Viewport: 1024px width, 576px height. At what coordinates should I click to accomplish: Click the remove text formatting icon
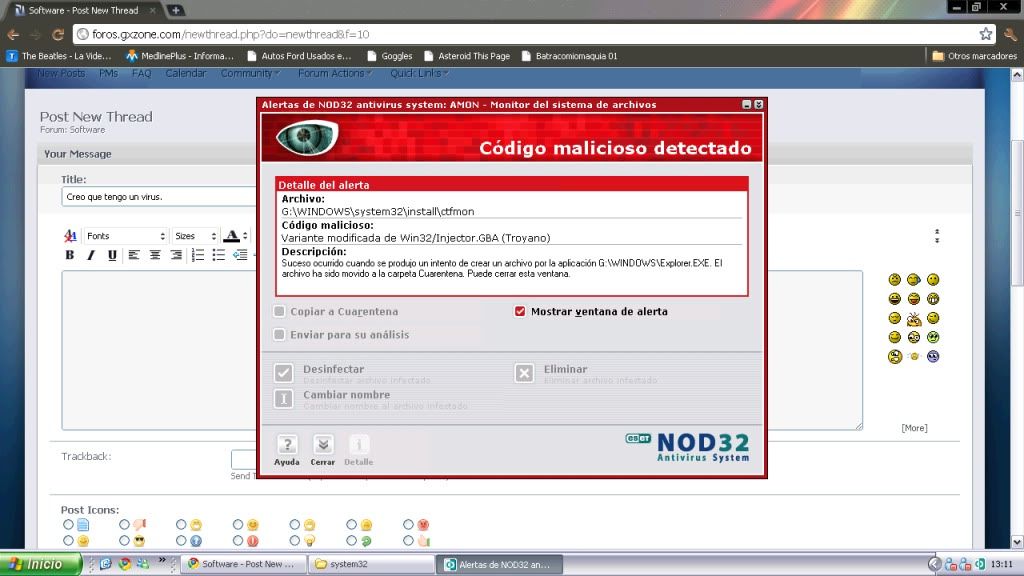[70, 236]
